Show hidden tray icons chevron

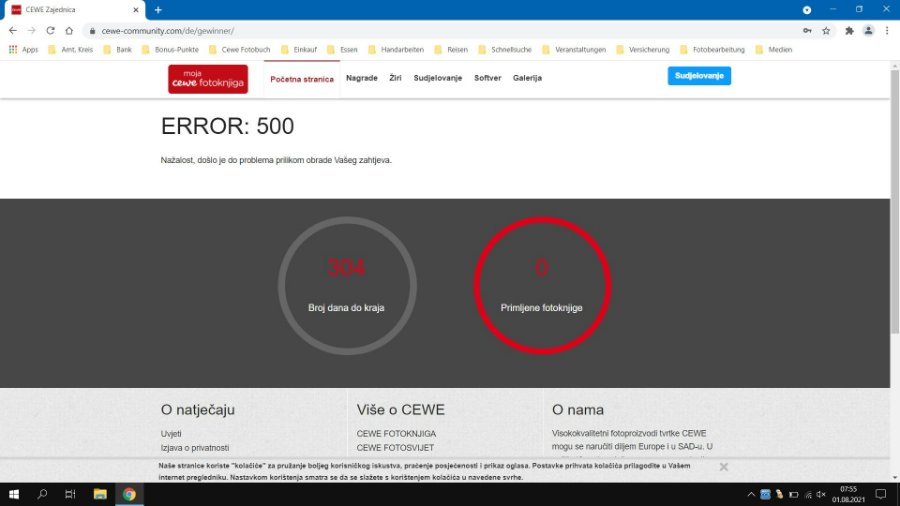(751, 495)
